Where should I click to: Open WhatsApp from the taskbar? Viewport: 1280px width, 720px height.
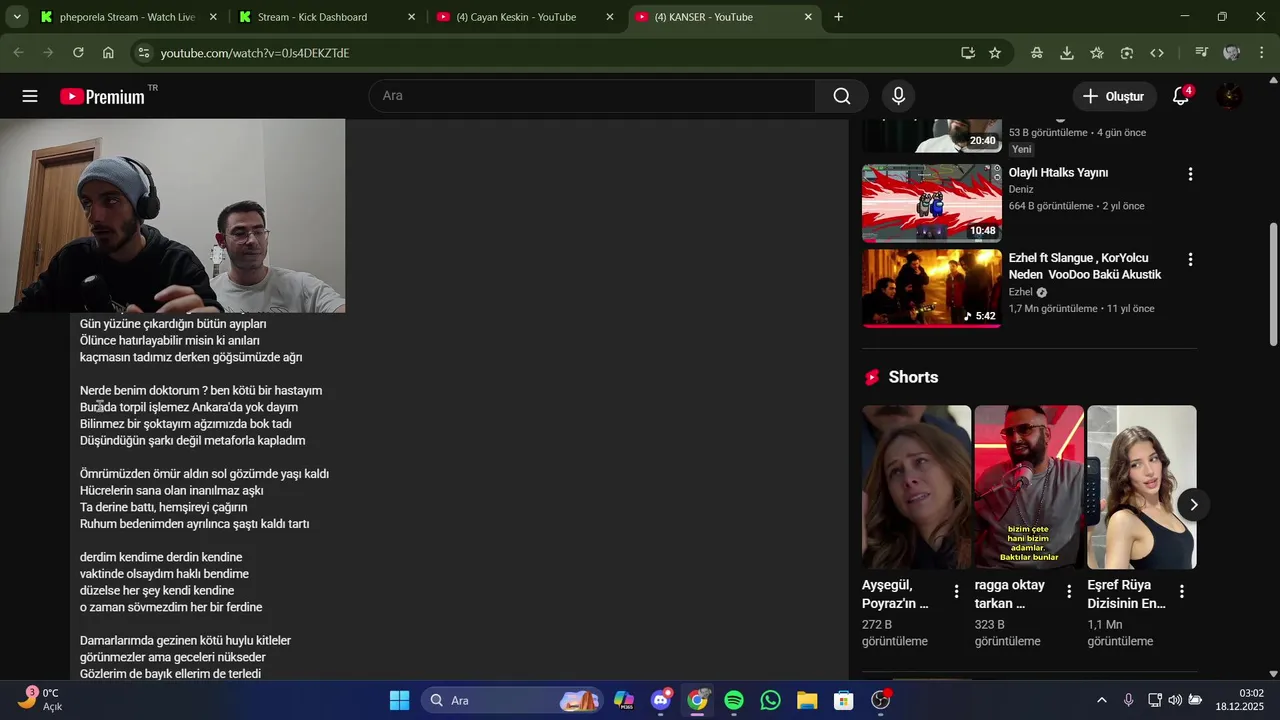770,700
